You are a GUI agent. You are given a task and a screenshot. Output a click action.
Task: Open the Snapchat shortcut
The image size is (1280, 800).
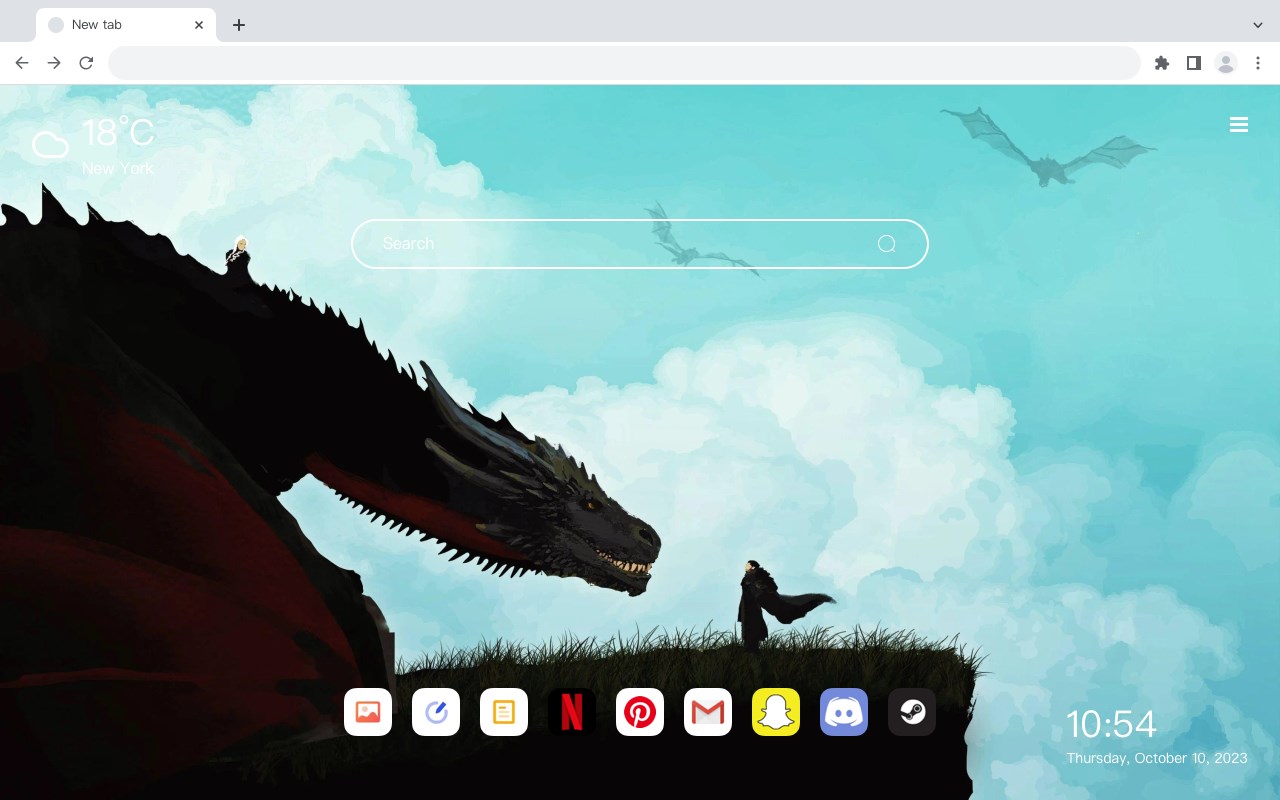[776, 712]
